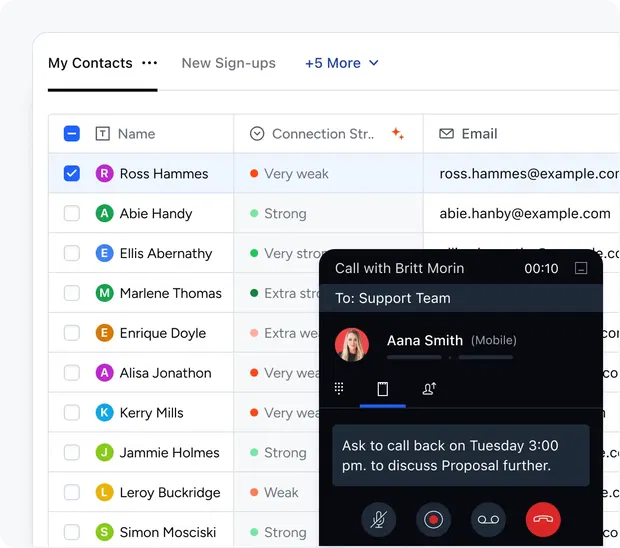Uncheck the Ross Hammes row checkbox

pyautogui.click(x=72, y=173)
